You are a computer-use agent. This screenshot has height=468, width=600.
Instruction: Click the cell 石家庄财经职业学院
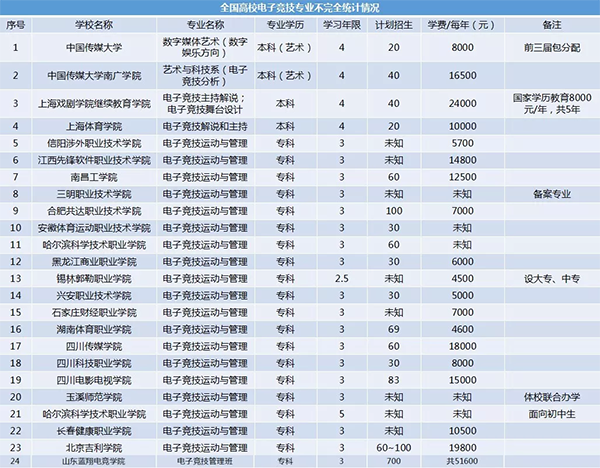(x=94, y=313)
